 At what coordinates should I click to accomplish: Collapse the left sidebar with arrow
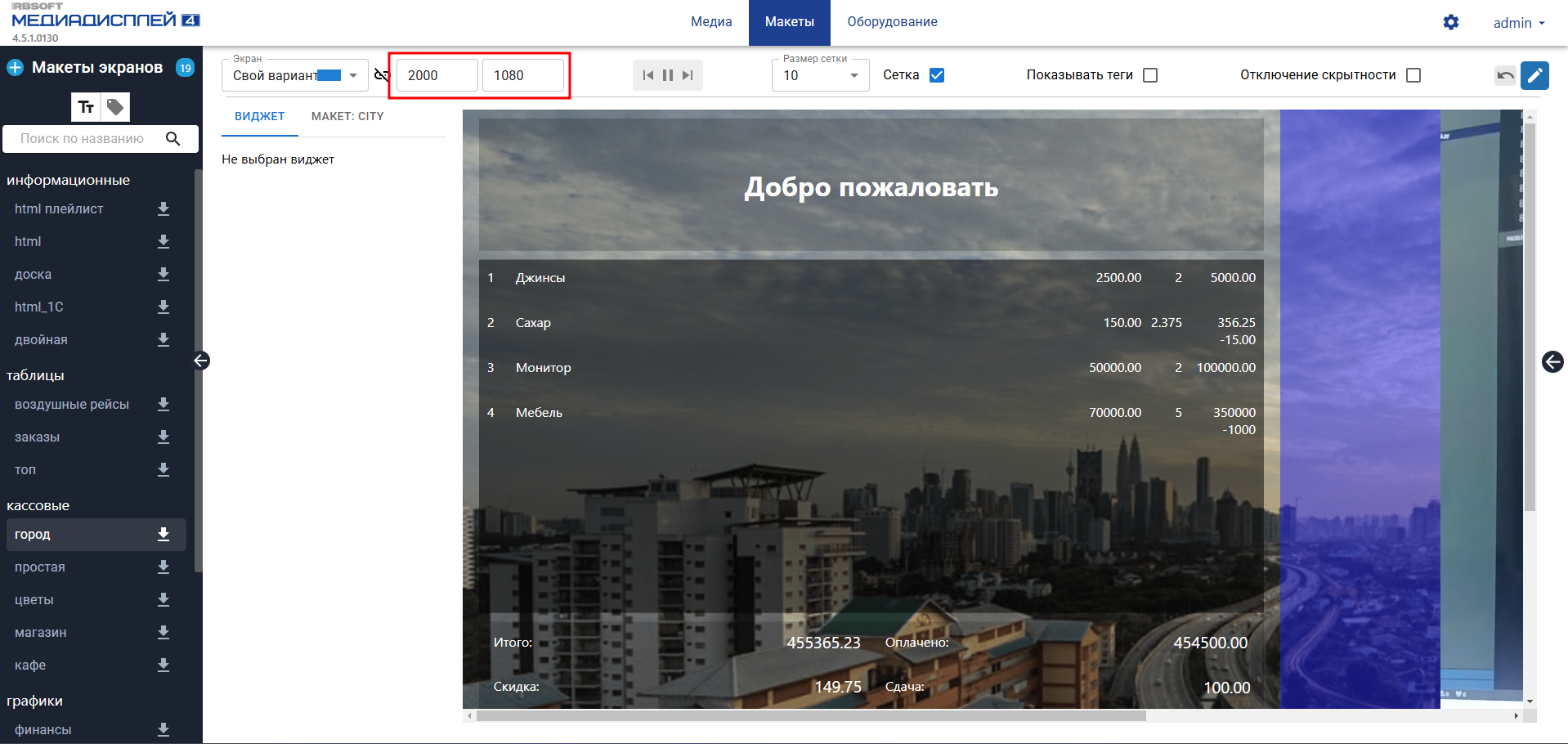coord(201,361)
